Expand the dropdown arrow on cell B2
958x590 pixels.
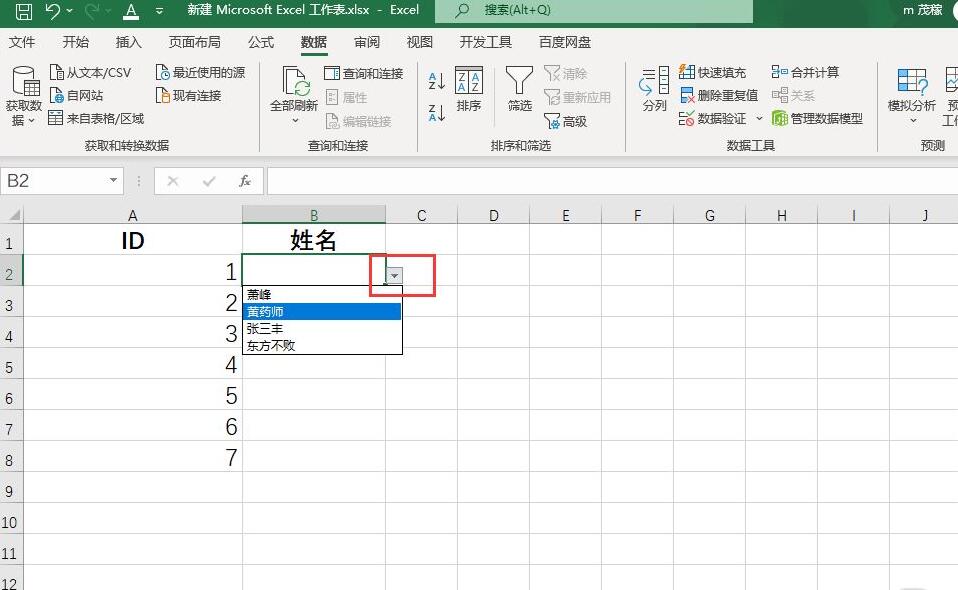point(395,273)
